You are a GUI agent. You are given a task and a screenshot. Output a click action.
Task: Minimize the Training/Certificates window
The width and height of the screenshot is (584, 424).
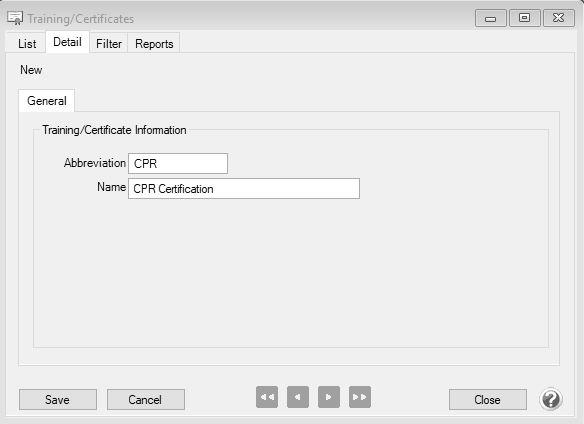[491, 18]
